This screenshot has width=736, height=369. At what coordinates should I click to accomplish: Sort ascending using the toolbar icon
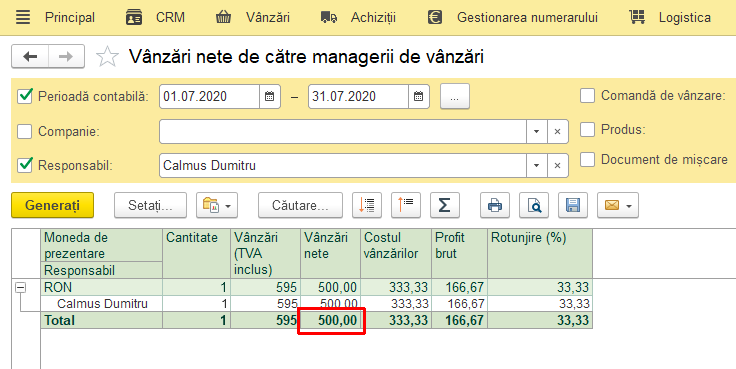[406, 205]
